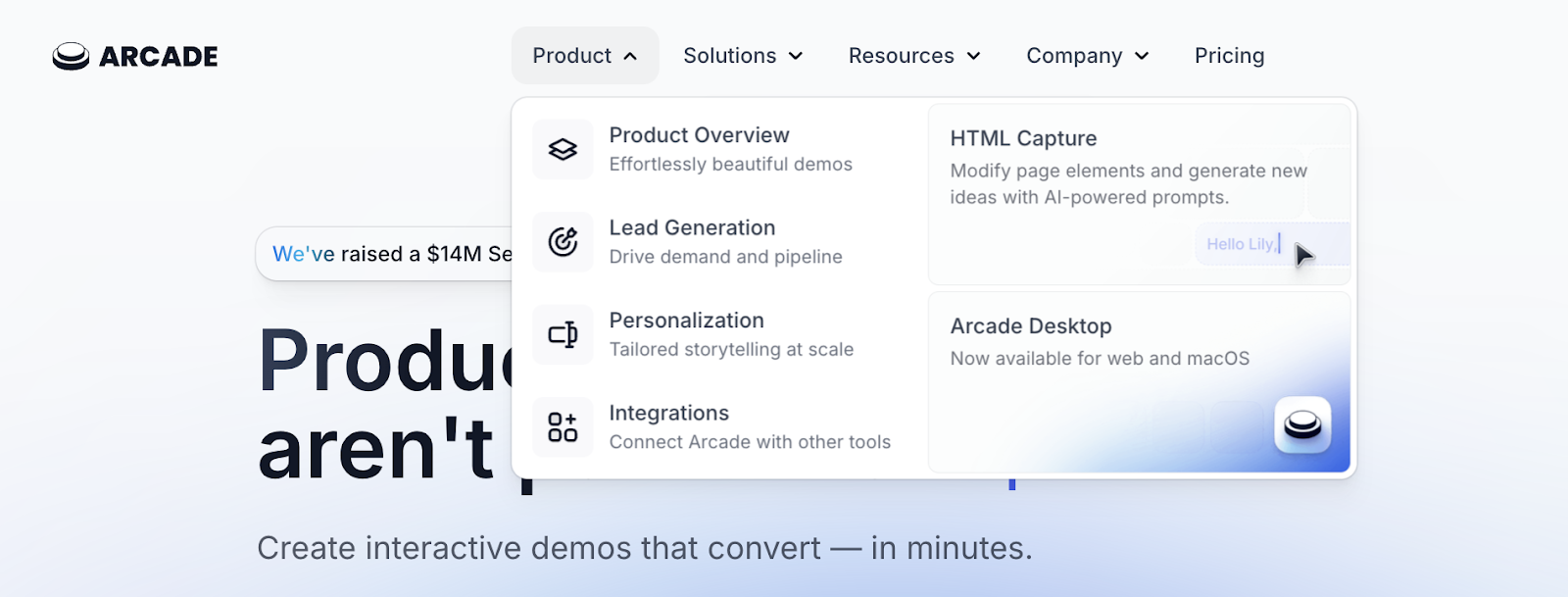Click the $14M raised announcement pill
Screen dimensions: 1568x597
tap(384, 254)
